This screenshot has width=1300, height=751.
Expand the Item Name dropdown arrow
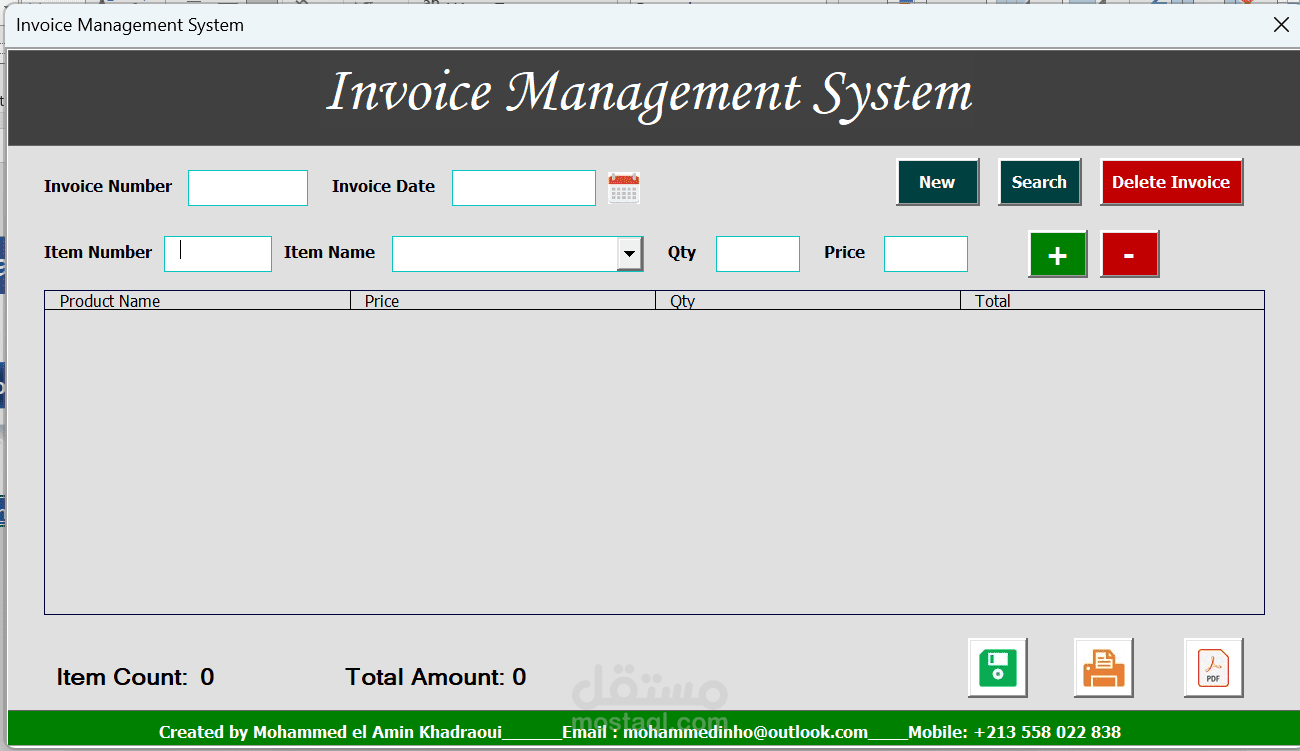tap(629, 254)
